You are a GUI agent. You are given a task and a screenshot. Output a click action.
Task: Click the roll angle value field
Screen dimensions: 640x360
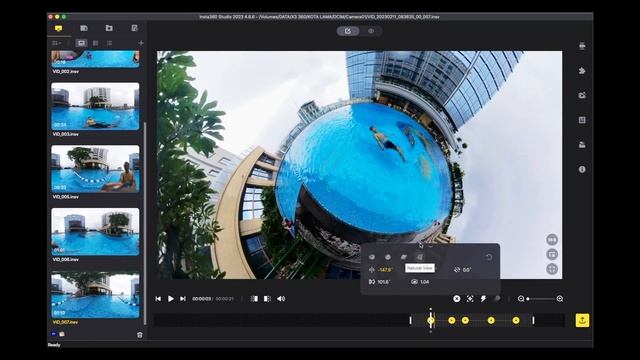(467, 270)
